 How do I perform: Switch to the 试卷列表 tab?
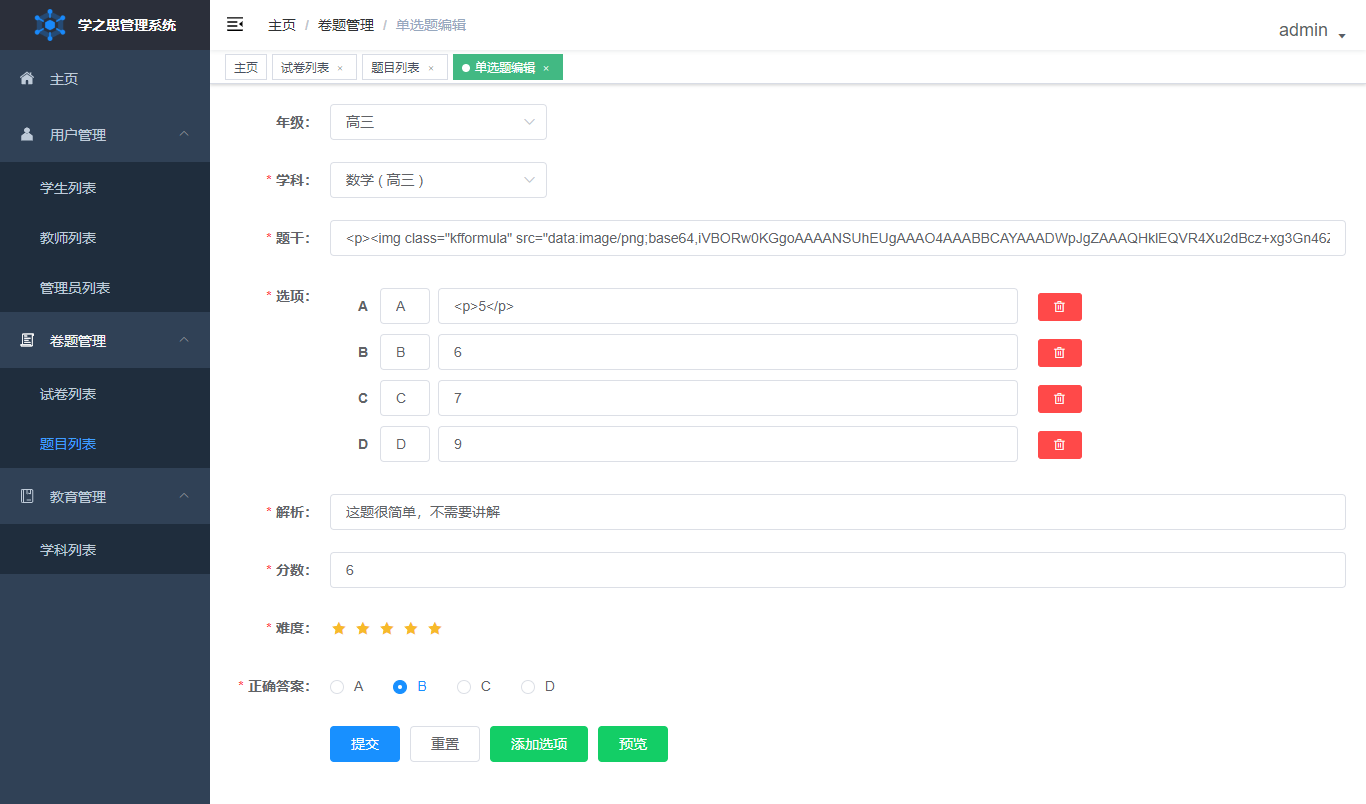point(305,68)
